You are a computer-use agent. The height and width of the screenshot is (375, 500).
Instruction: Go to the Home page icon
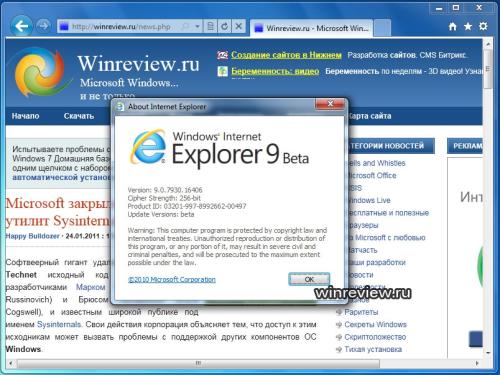click(x=452, y=26)
